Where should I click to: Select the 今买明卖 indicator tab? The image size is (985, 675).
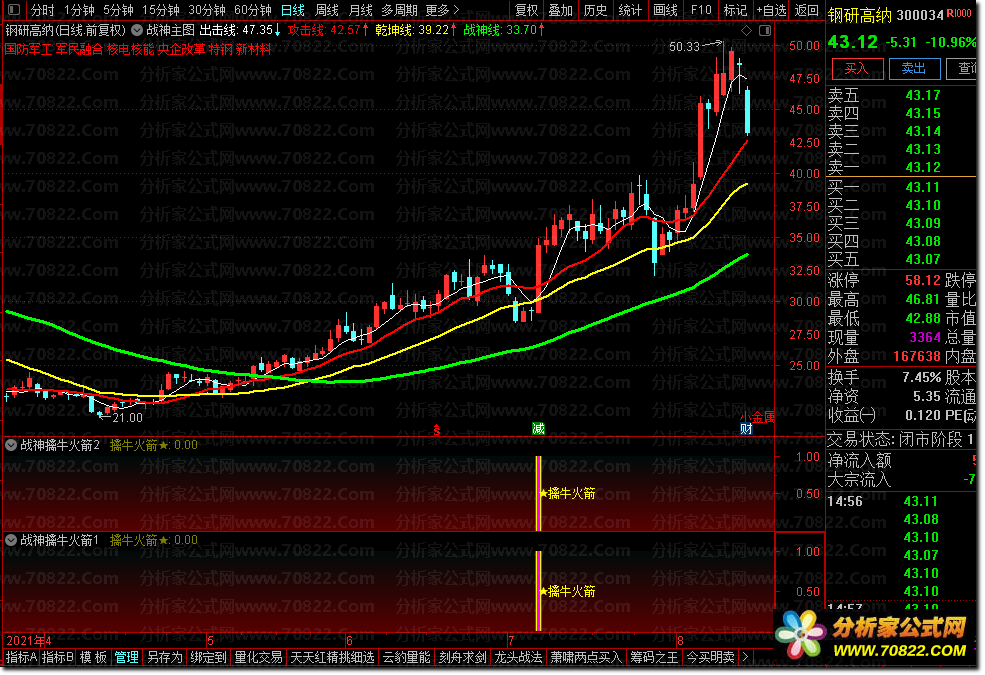click(710, 657)
